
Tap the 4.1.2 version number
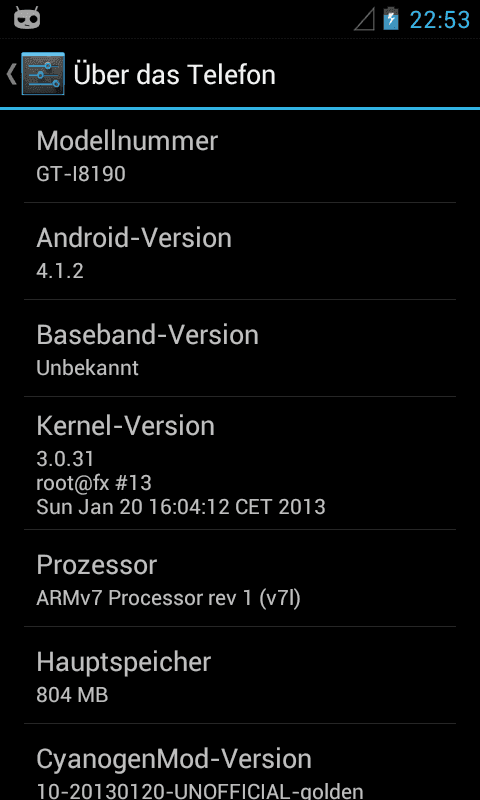(x=60, y=271)
